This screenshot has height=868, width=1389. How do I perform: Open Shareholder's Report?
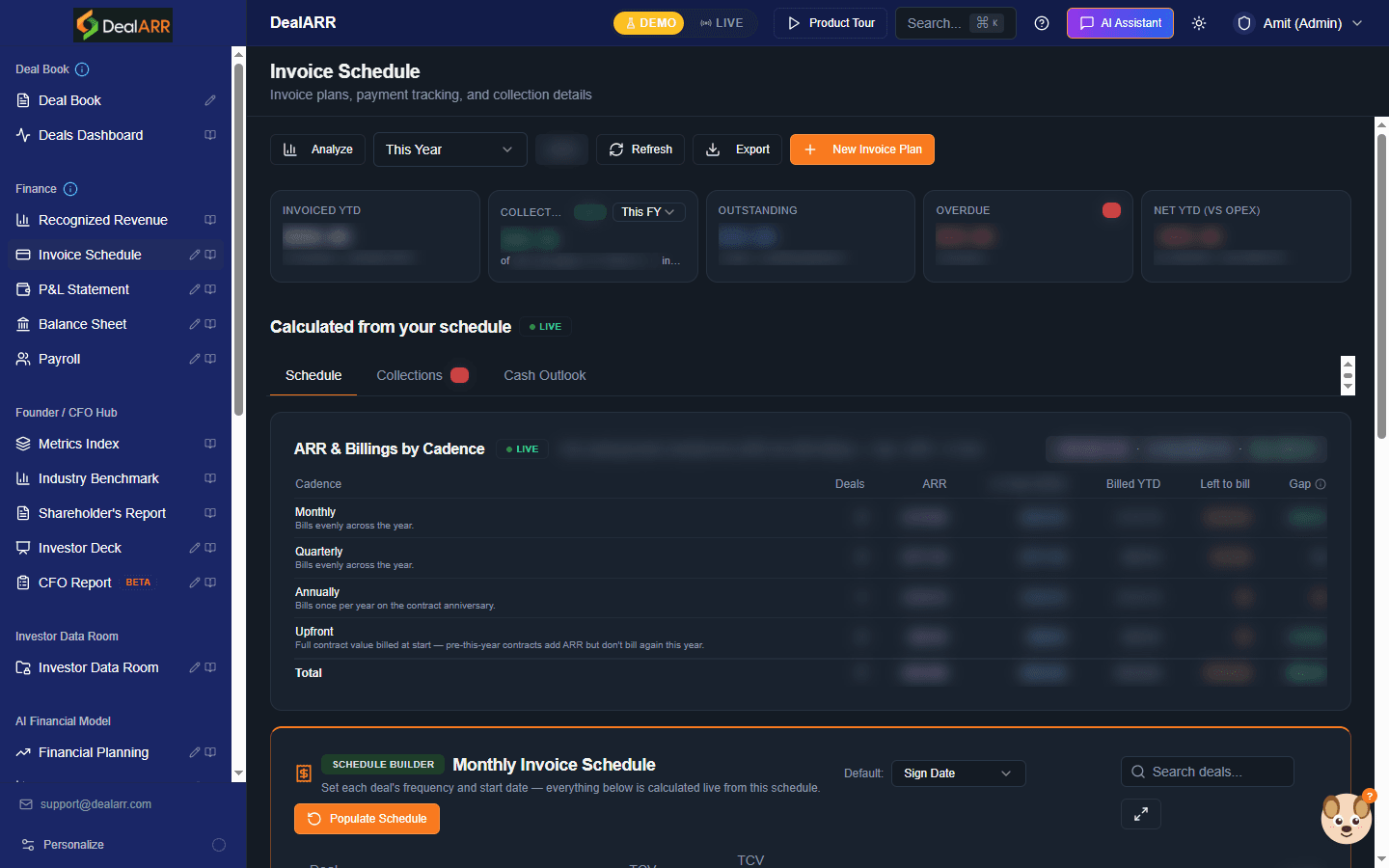point(102,513)
